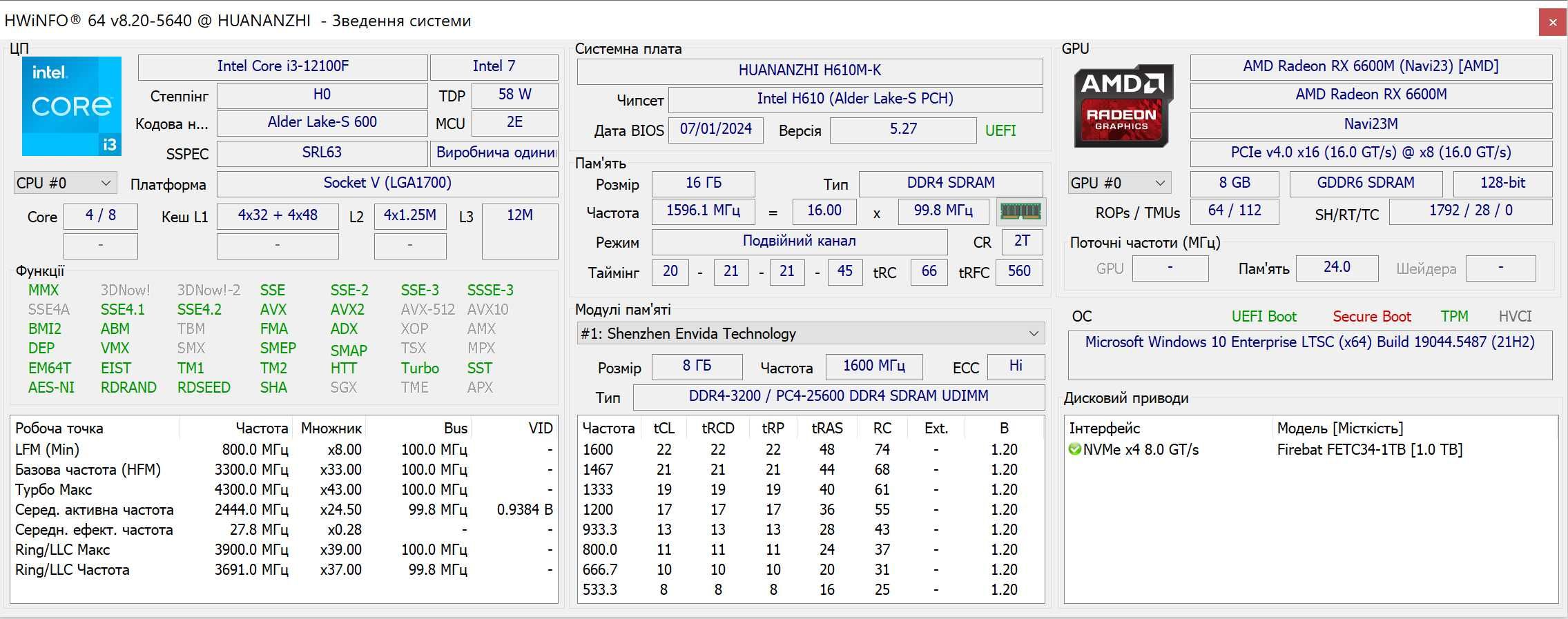
Task: Click the MCU value 2E
Action: 514,123
